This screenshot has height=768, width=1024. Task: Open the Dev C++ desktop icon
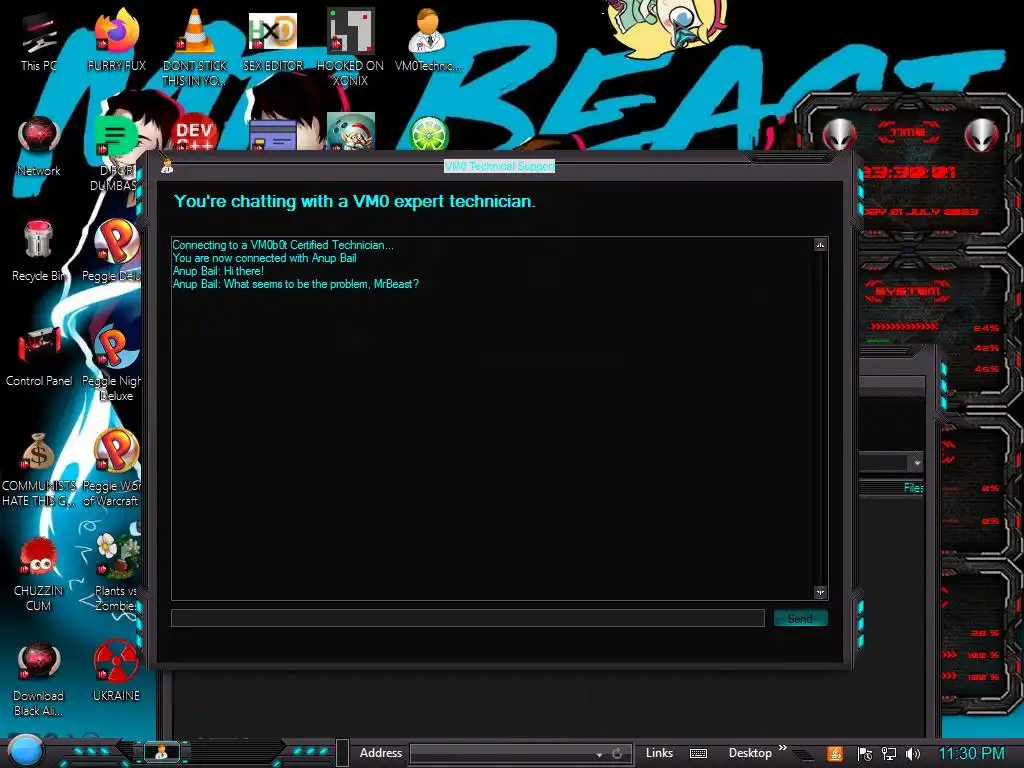(x=195, y=134)
